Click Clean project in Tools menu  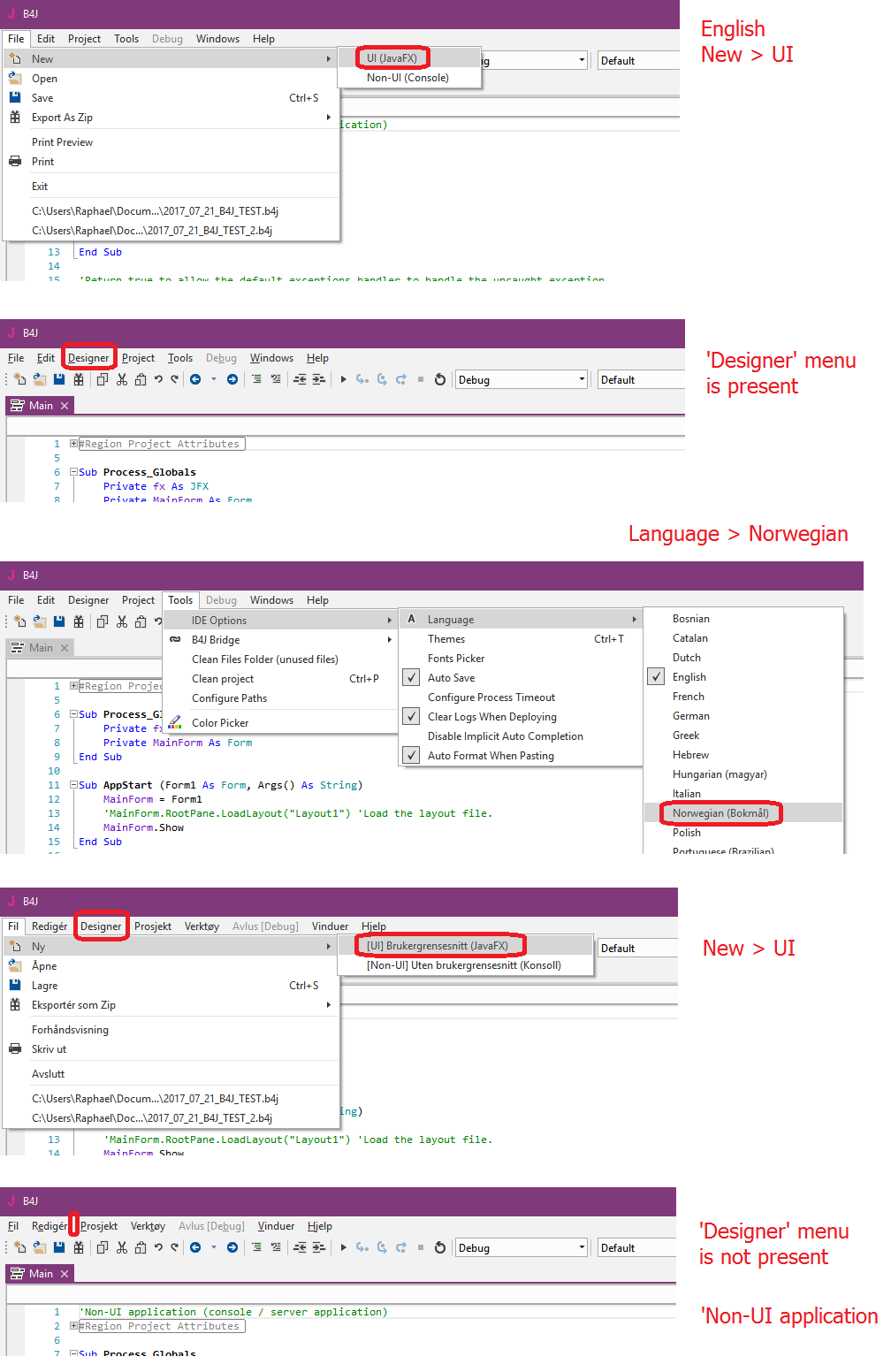pos(280,678)
